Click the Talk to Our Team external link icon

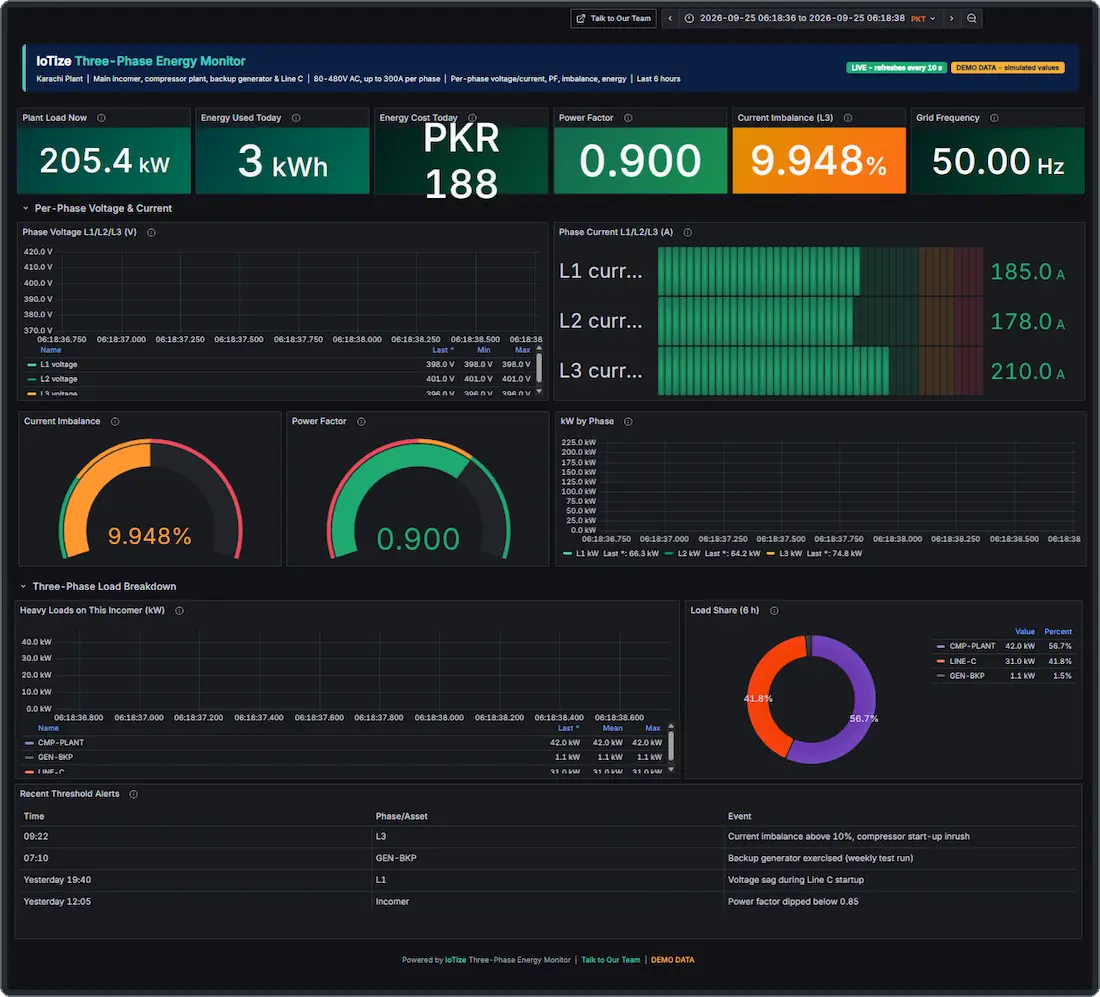(x=580, y=18)
